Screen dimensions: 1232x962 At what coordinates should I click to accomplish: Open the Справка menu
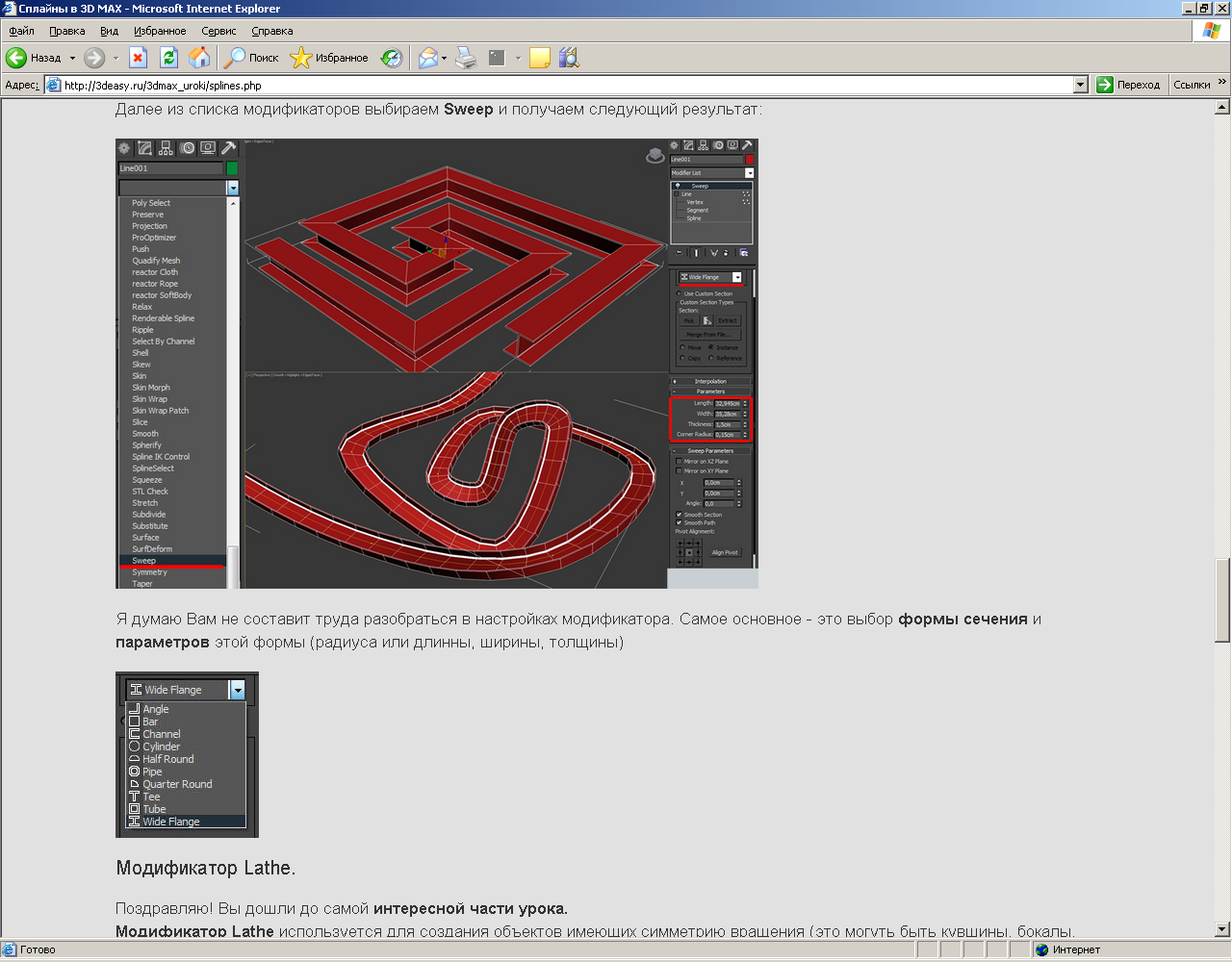(271, 31)
